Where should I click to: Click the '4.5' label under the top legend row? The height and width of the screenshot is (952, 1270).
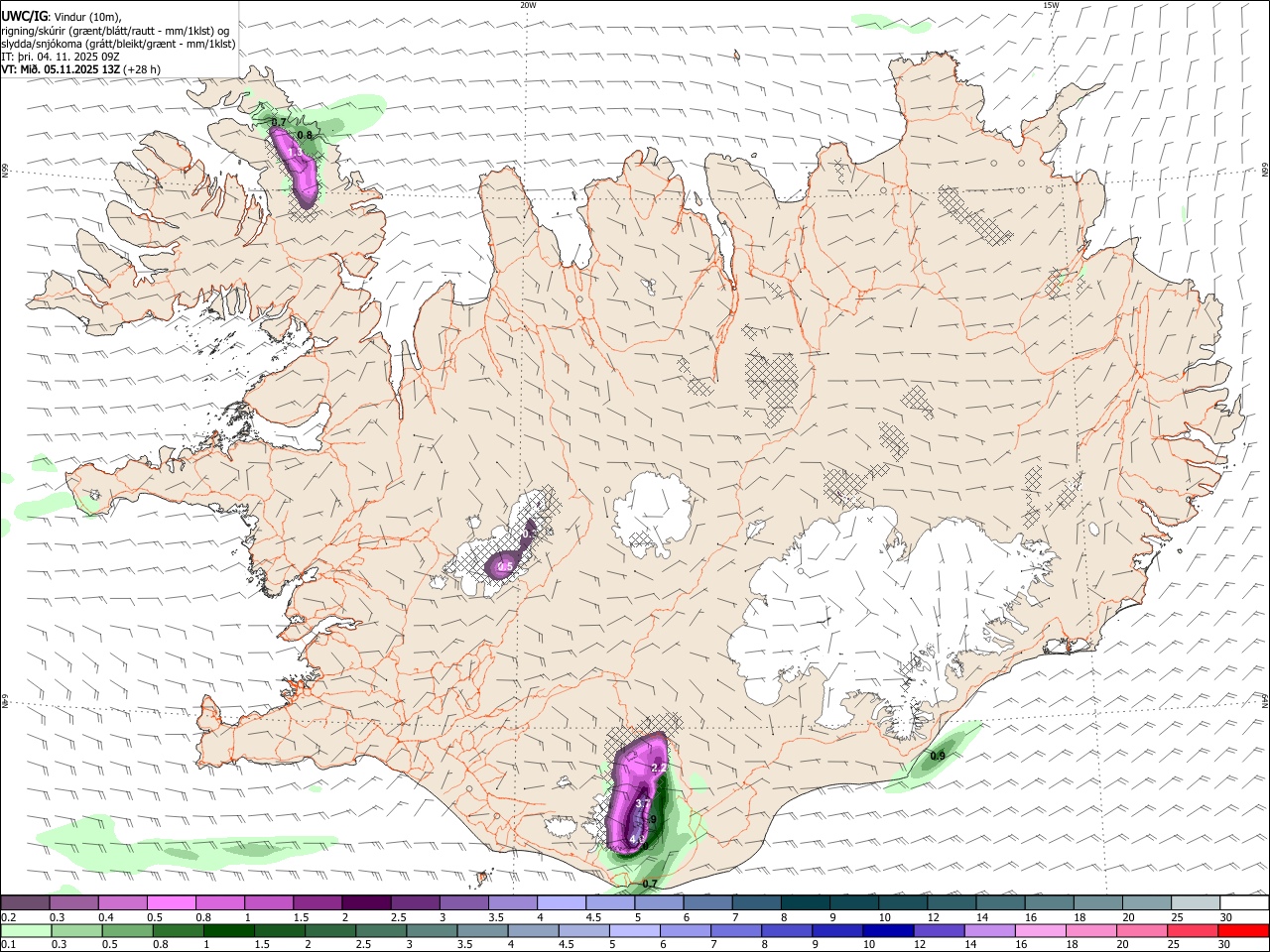593,917
